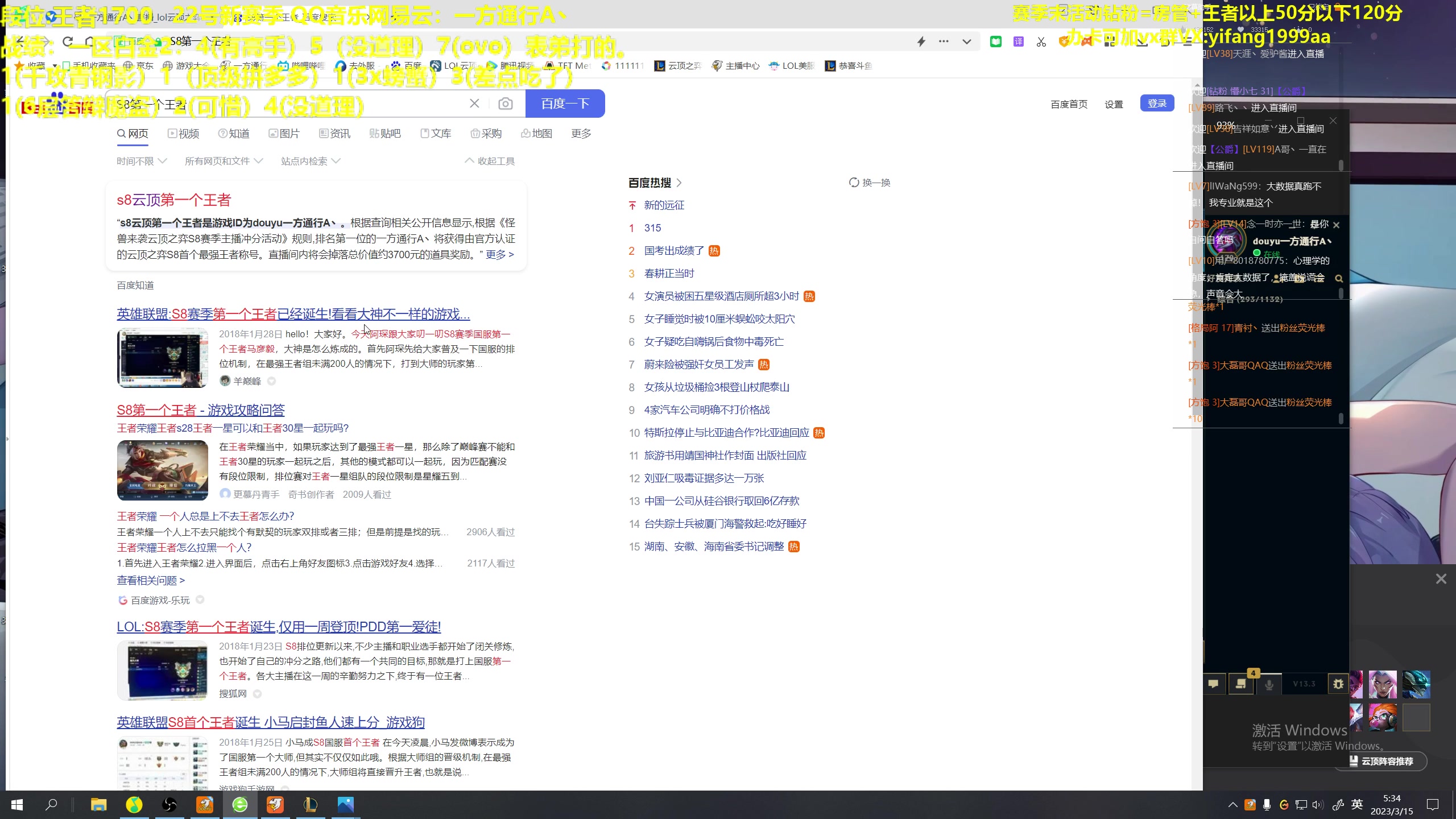This screenshot has height=819, width=1456.
Task: Click hot search item 特斯拉停止与比亚迪合作?比亚迪回应
Action: click(726, 433)
